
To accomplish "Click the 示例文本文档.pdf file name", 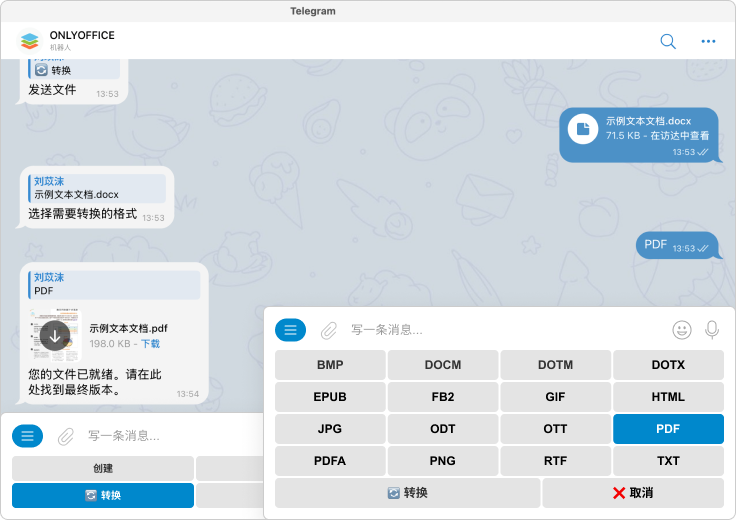I will click(128, 328).
